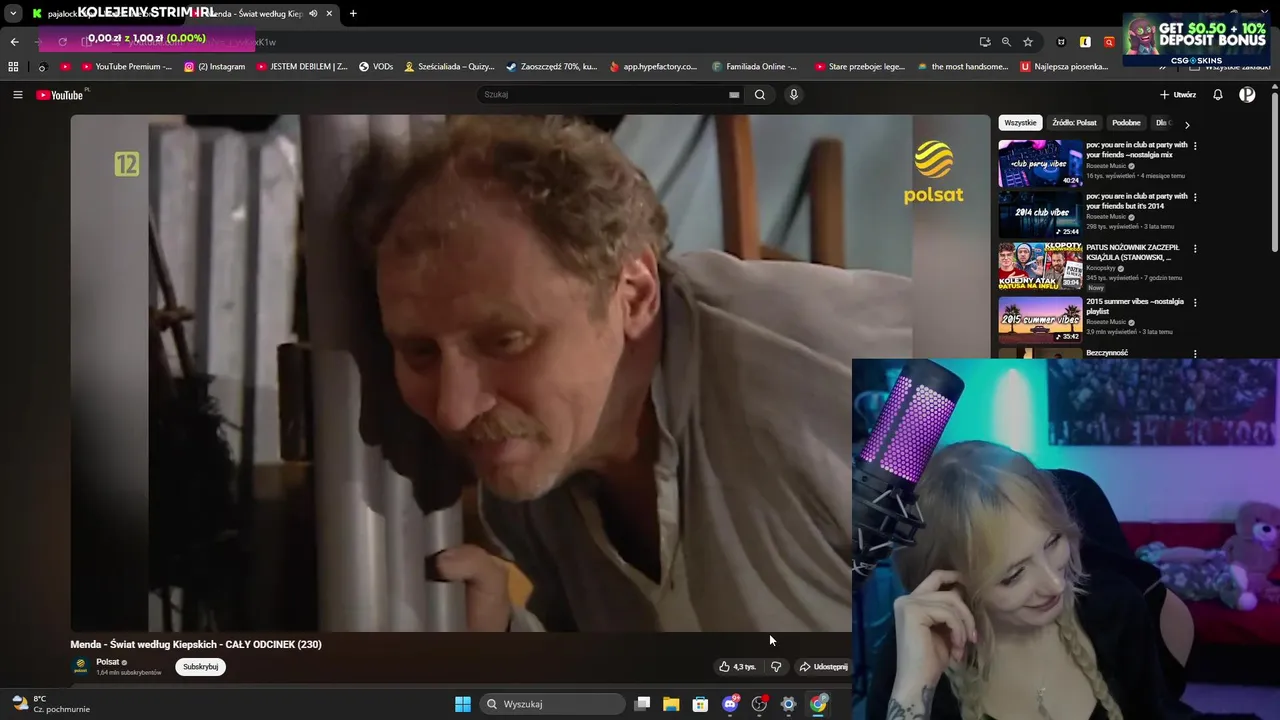Select the Podobne filter chip

(x=1126, y=123)
